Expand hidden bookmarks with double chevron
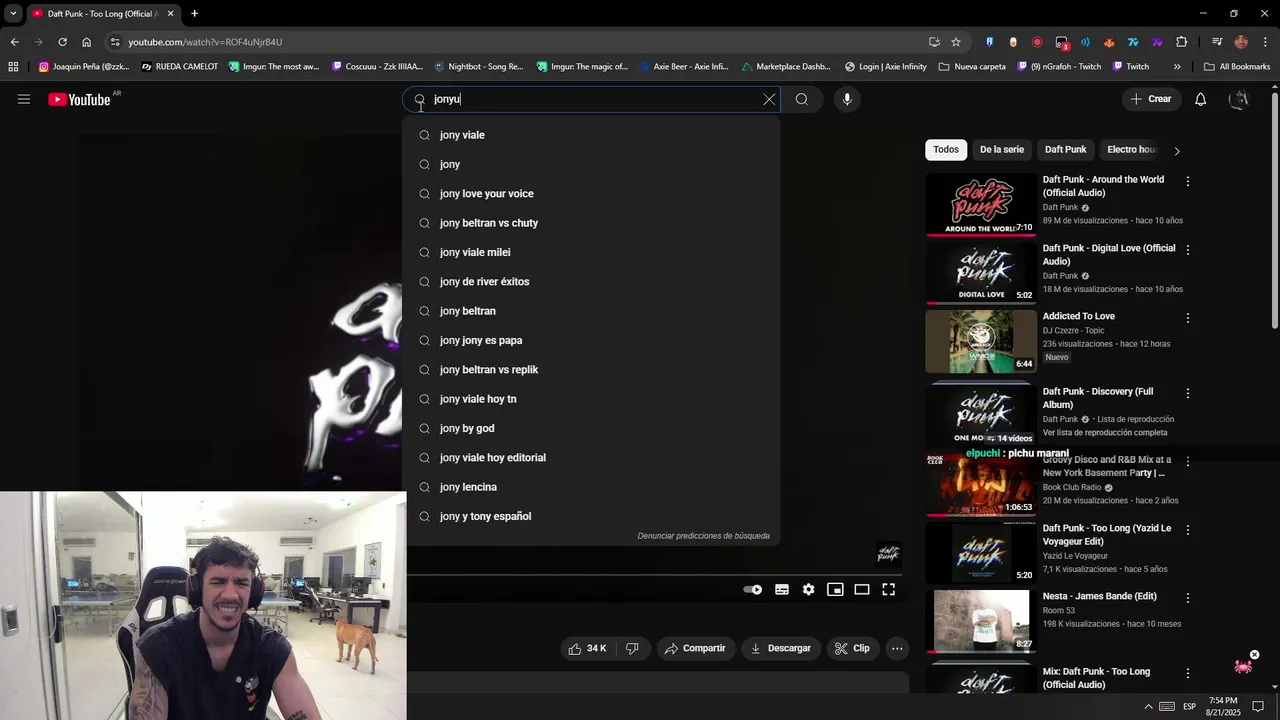Screen dimensions: 1280x720 pyautogui.click(x=1177, y=67)
